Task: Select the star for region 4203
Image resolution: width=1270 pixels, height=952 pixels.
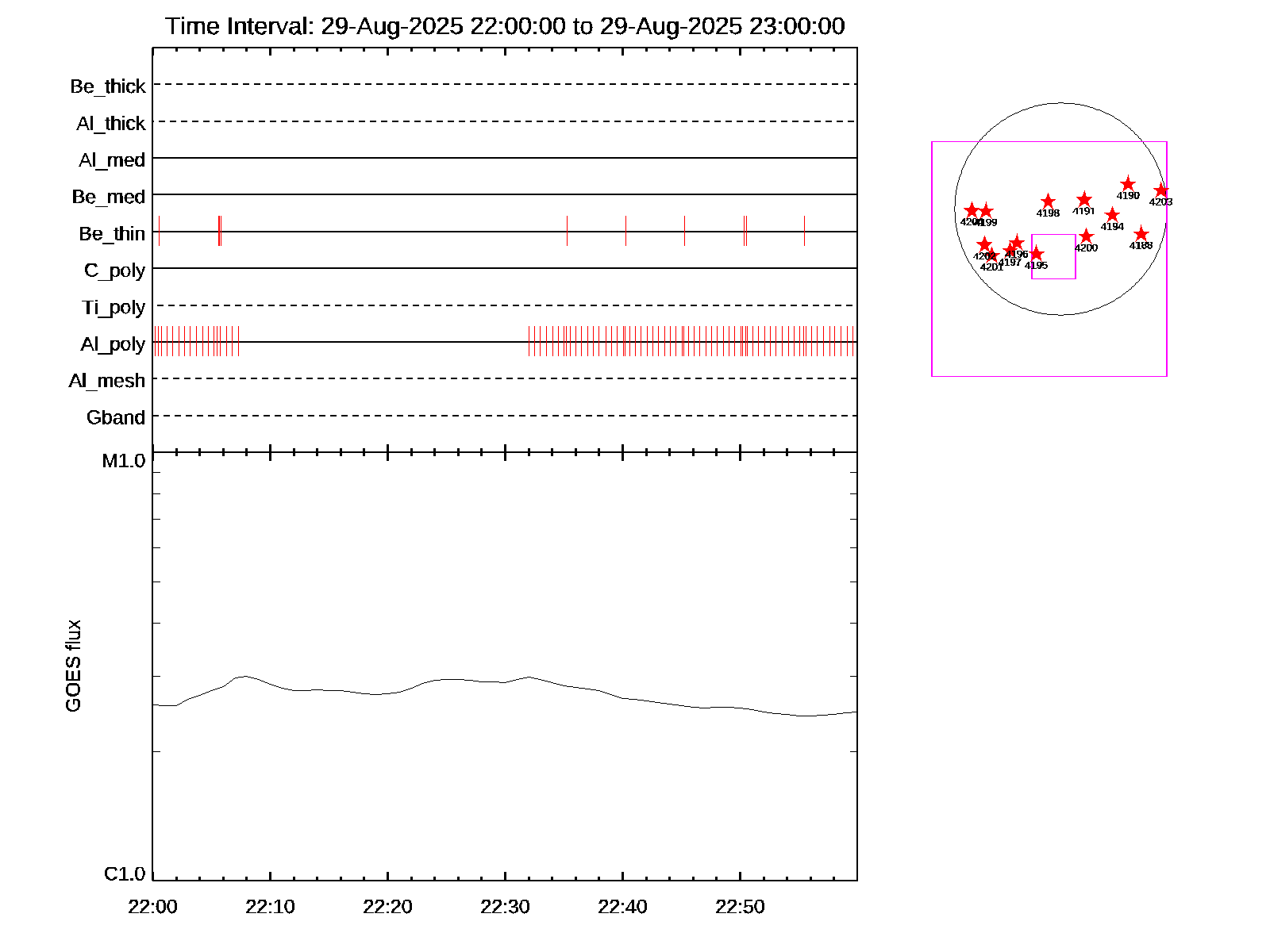Action: point(1161,190)
